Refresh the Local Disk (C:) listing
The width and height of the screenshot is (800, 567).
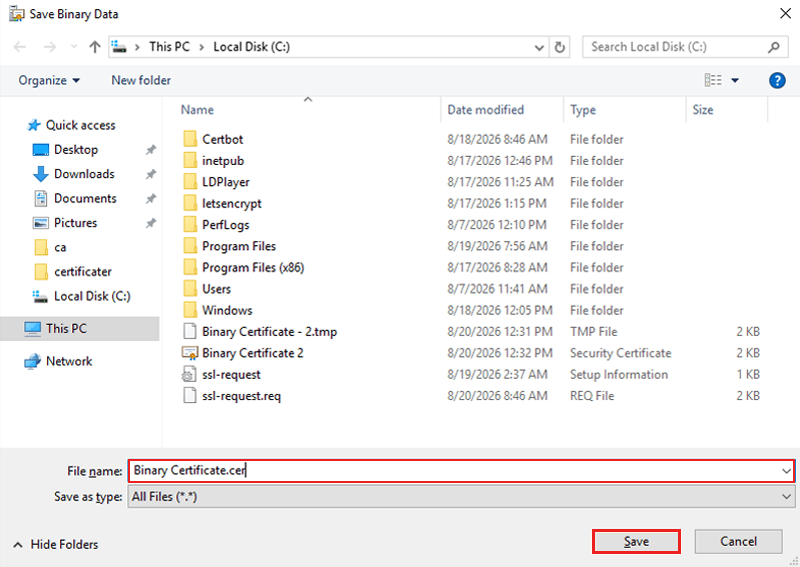point(560,47)
